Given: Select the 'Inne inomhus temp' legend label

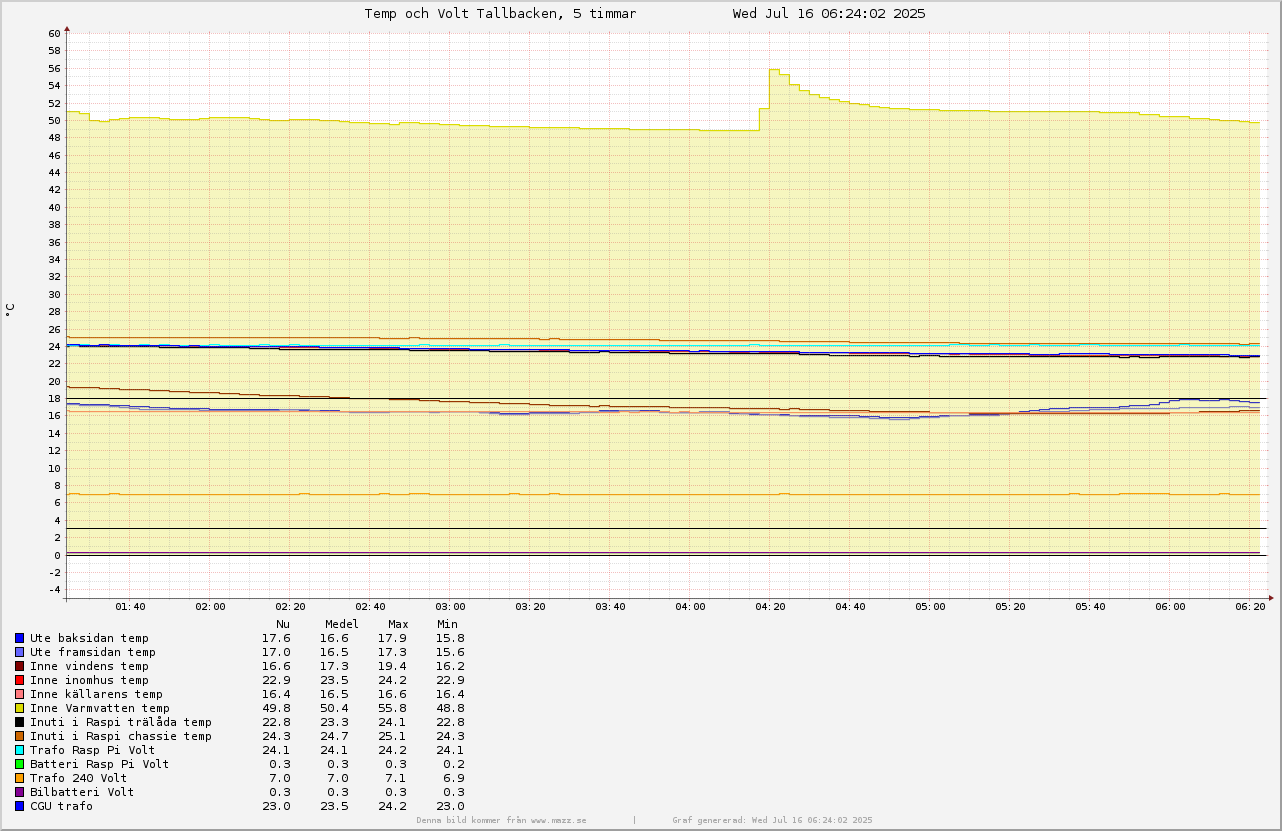Looking at the screenshot, I should 89,680.
